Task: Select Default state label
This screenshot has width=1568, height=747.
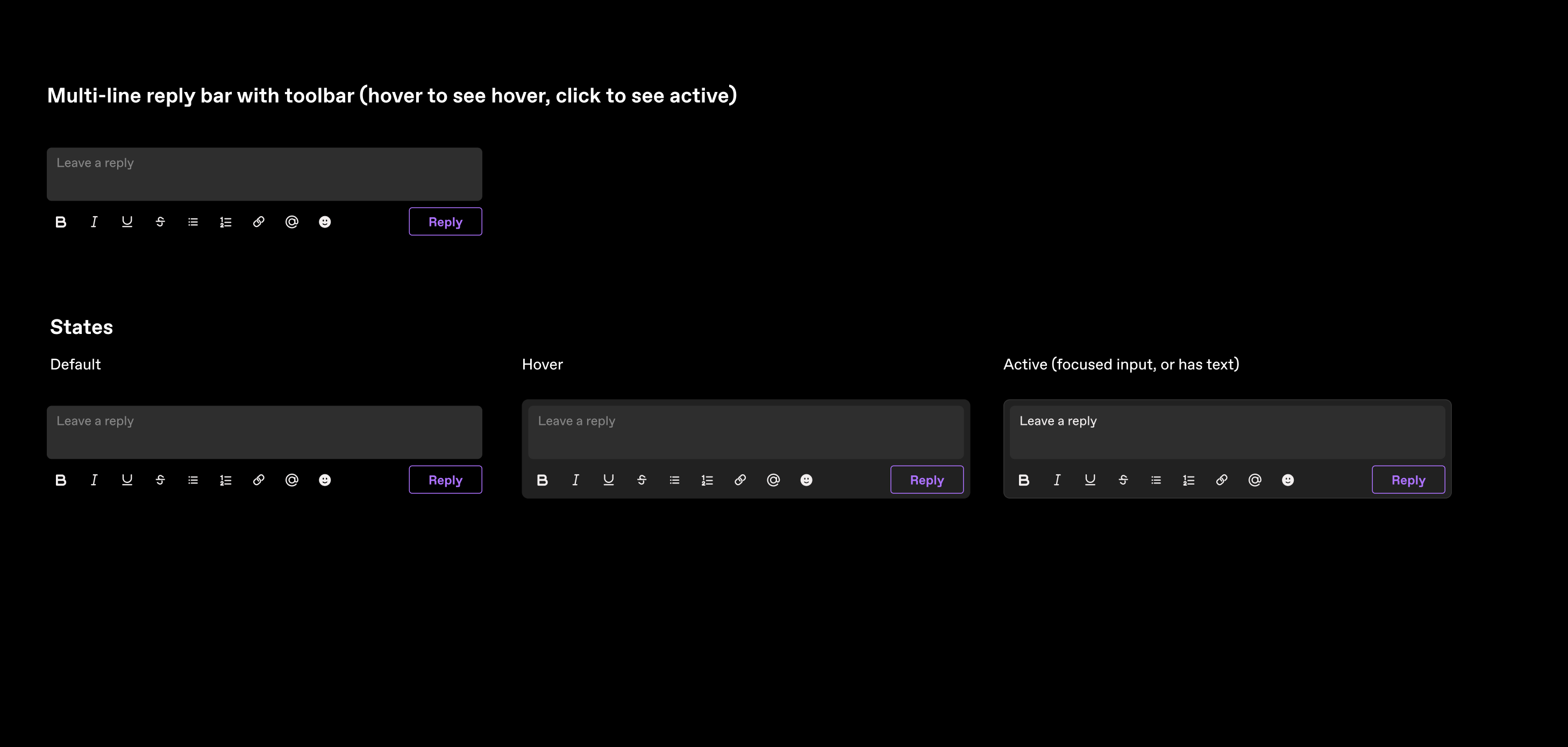Action: pos(74,363)
